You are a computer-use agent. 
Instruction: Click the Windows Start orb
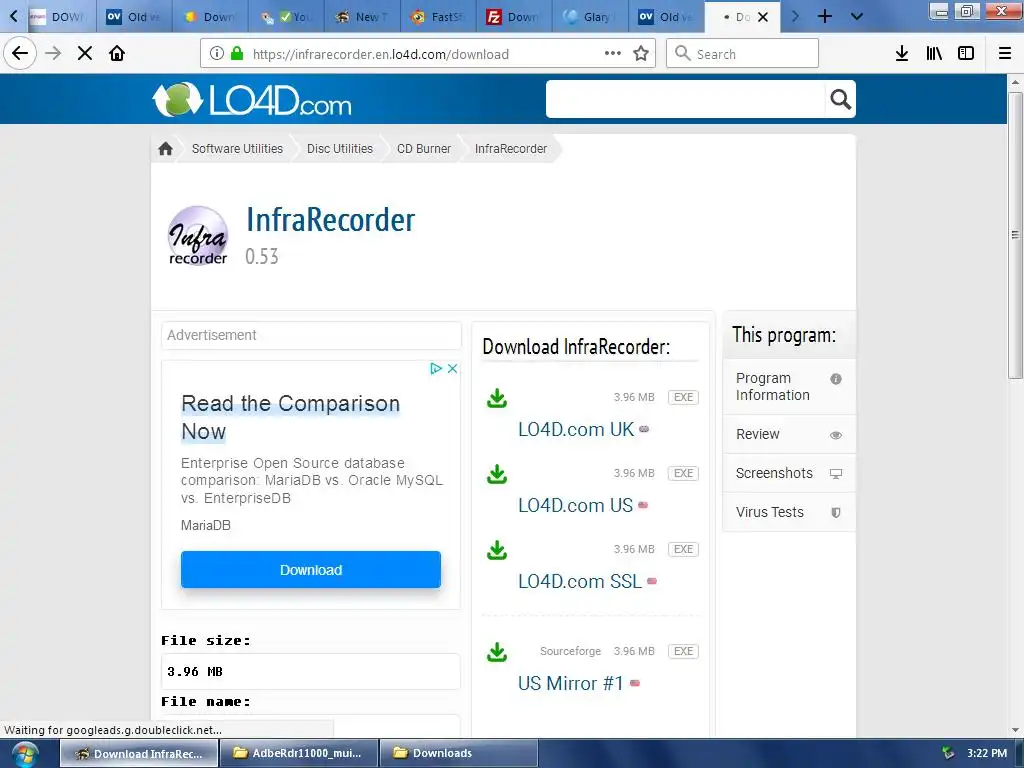coord(25,754)
